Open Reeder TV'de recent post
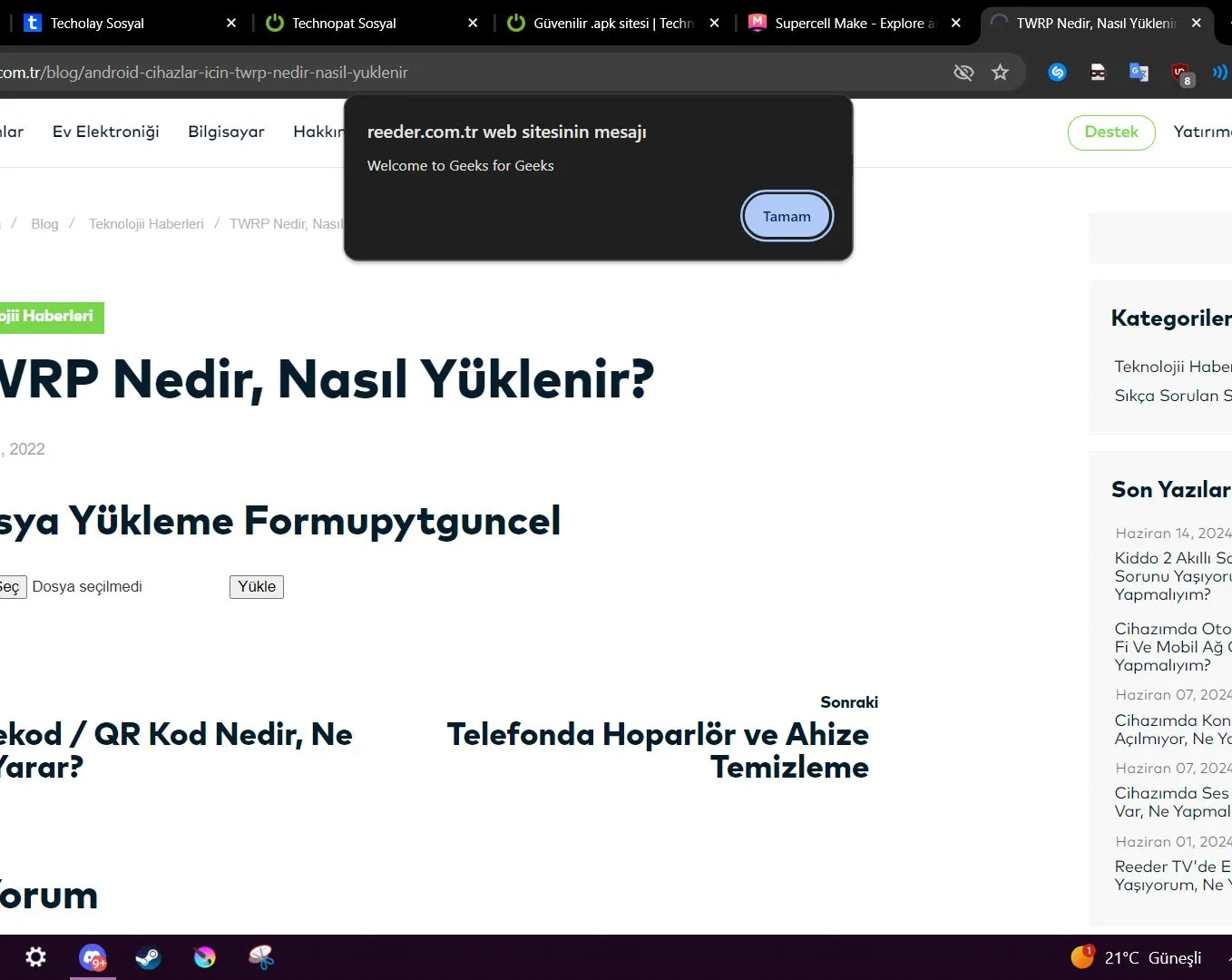This screenshot has height=980, width=1232. click(x=1173, y=876)
